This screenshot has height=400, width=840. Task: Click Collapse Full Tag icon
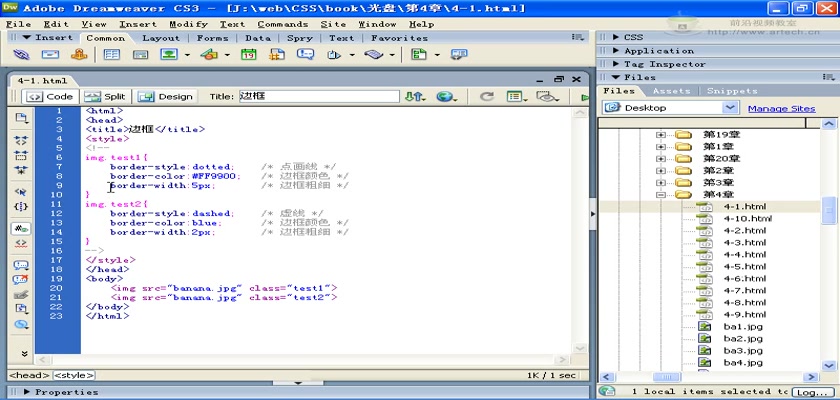click(x=21, y=141)
